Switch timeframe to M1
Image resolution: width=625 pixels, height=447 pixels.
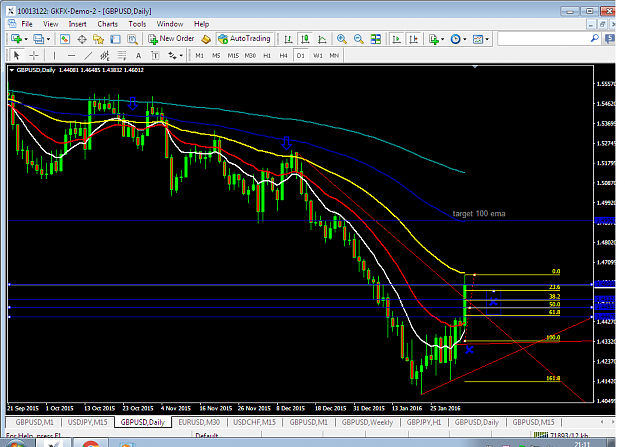click(x=199, y=55)
